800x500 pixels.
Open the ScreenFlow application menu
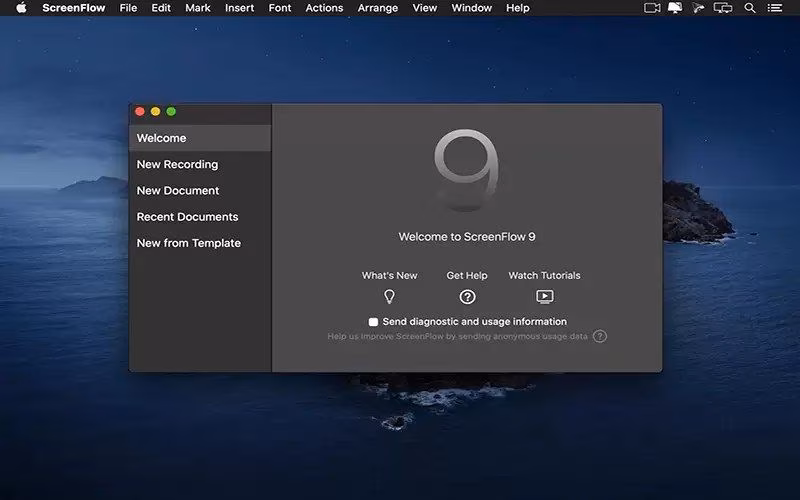pyautogui.click(x=73, y=8)
